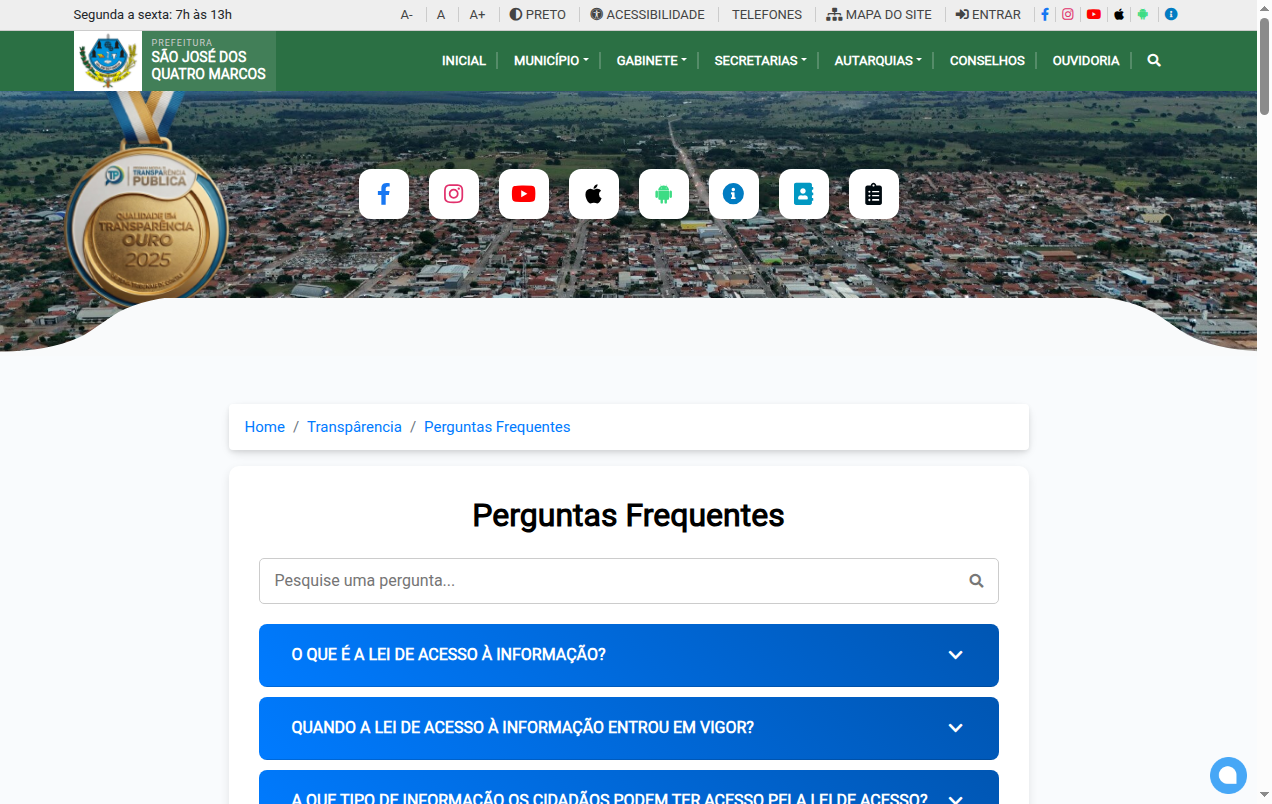Open SECRETARIAS dropdown menu

point(760,61)
